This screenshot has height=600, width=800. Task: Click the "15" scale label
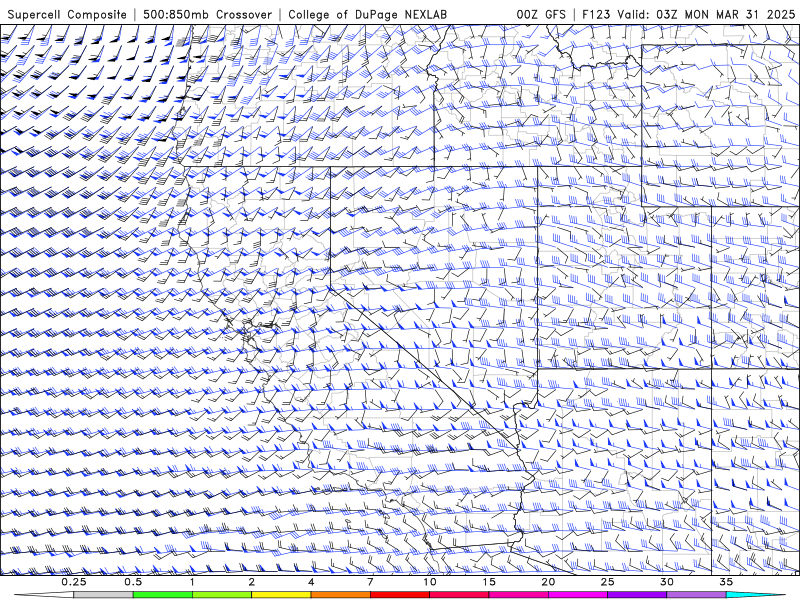(x=489, y=582)
